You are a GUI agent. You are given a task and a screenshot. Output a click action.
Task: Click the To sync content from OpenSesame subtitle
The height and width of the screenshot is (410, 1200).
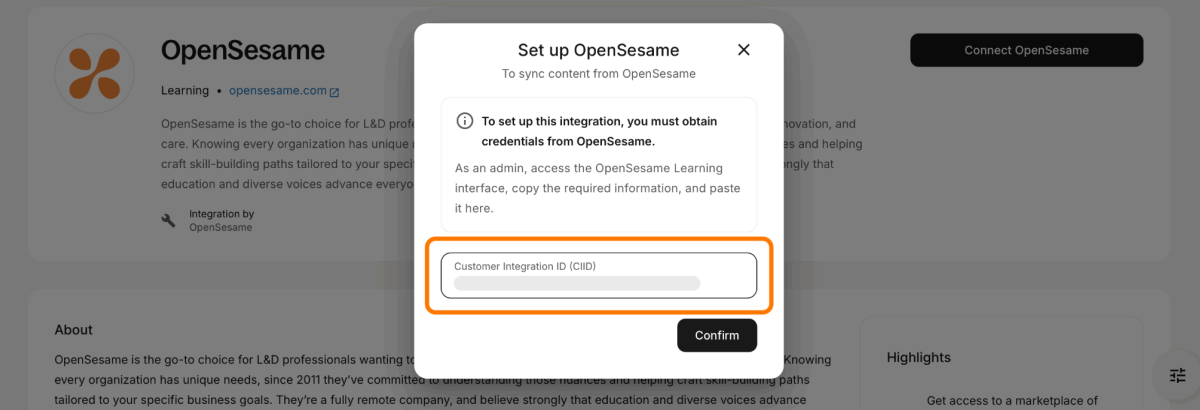pos(598,74)
